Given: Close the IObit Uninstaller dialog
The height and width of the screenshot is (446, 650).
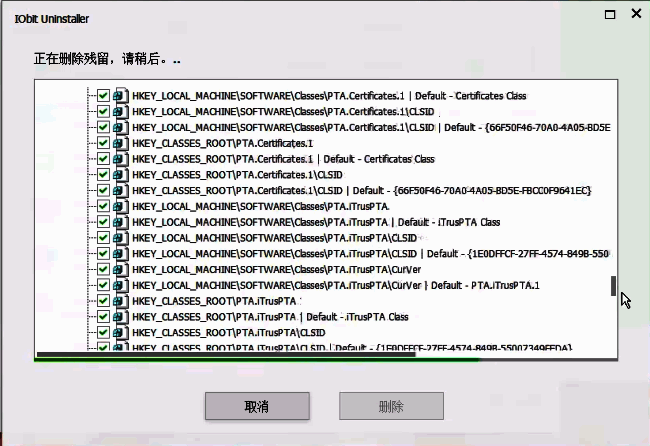Looking at the screenshot, I should coord(636,14).
